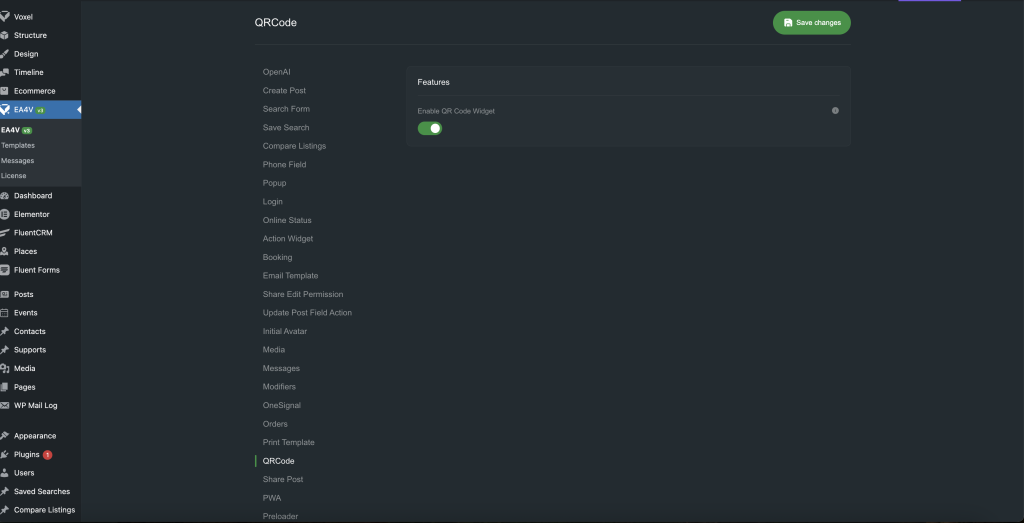Open Ecommerce via its sidebar icon
The image size is (1024, 523).
click(x=5, y=91)
